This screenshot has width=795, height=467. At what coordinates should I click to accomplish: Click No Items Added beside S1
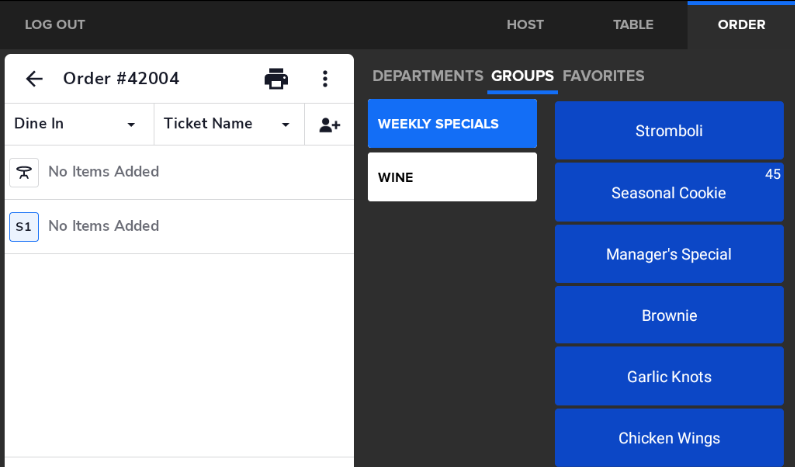click(103, 226)
